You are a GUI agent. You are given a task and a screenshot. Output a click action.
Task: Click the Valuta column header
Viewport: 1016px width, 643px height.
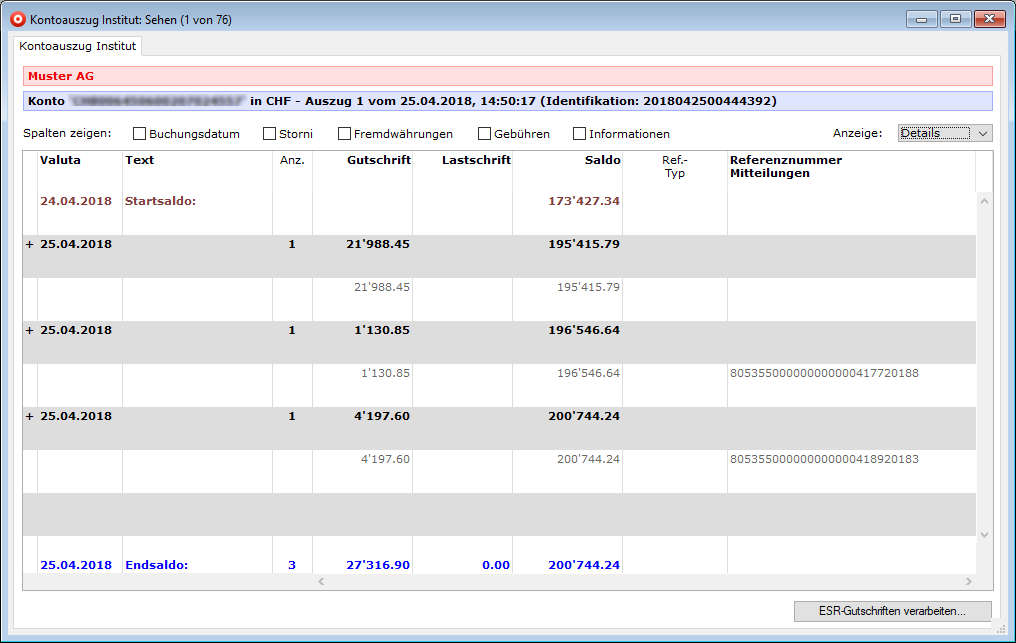(x=61, y=160)
